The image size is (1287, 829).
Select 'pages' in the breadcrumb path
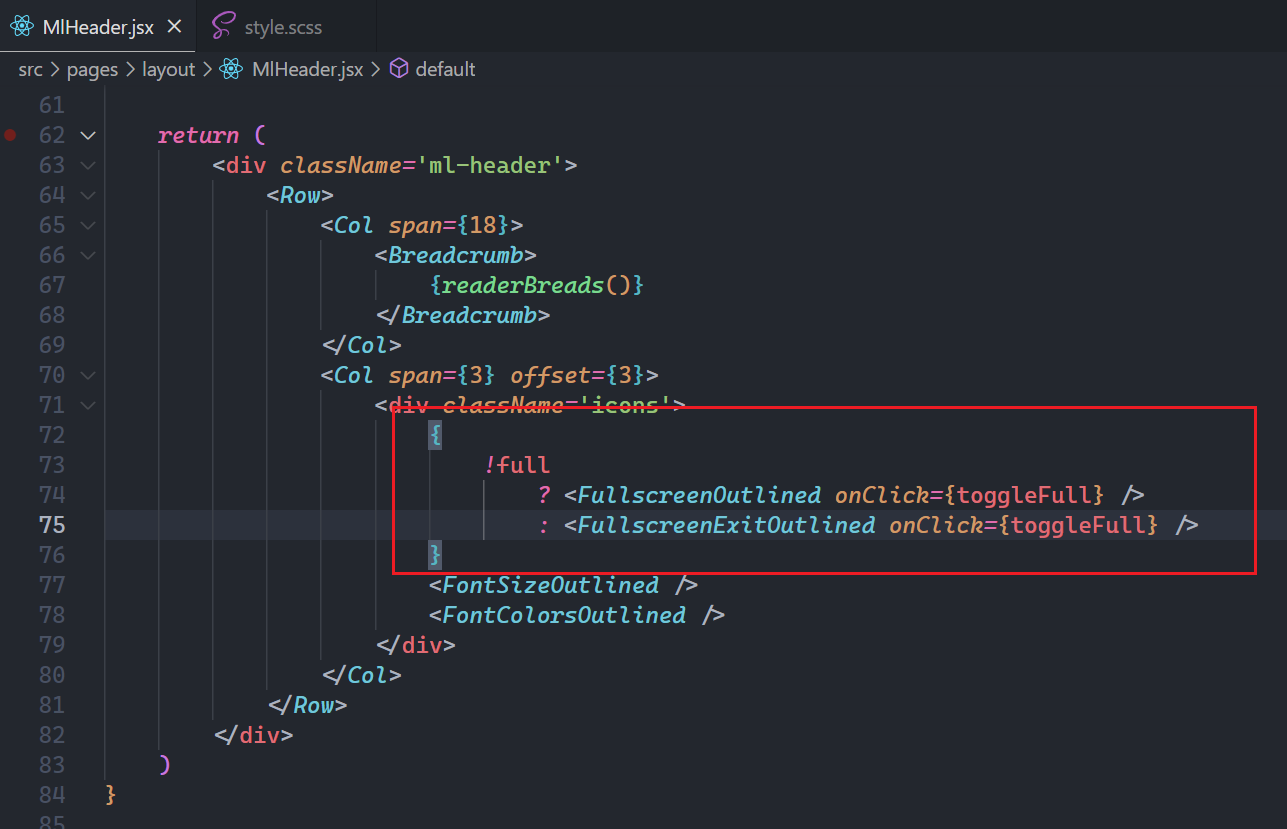[x=92, y=70]
